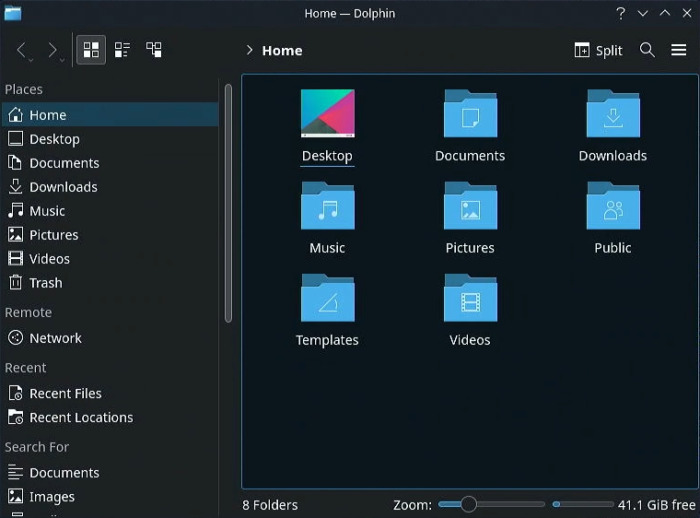Select the Templates folder icon

pyautogui.click(x=328, y=298)
